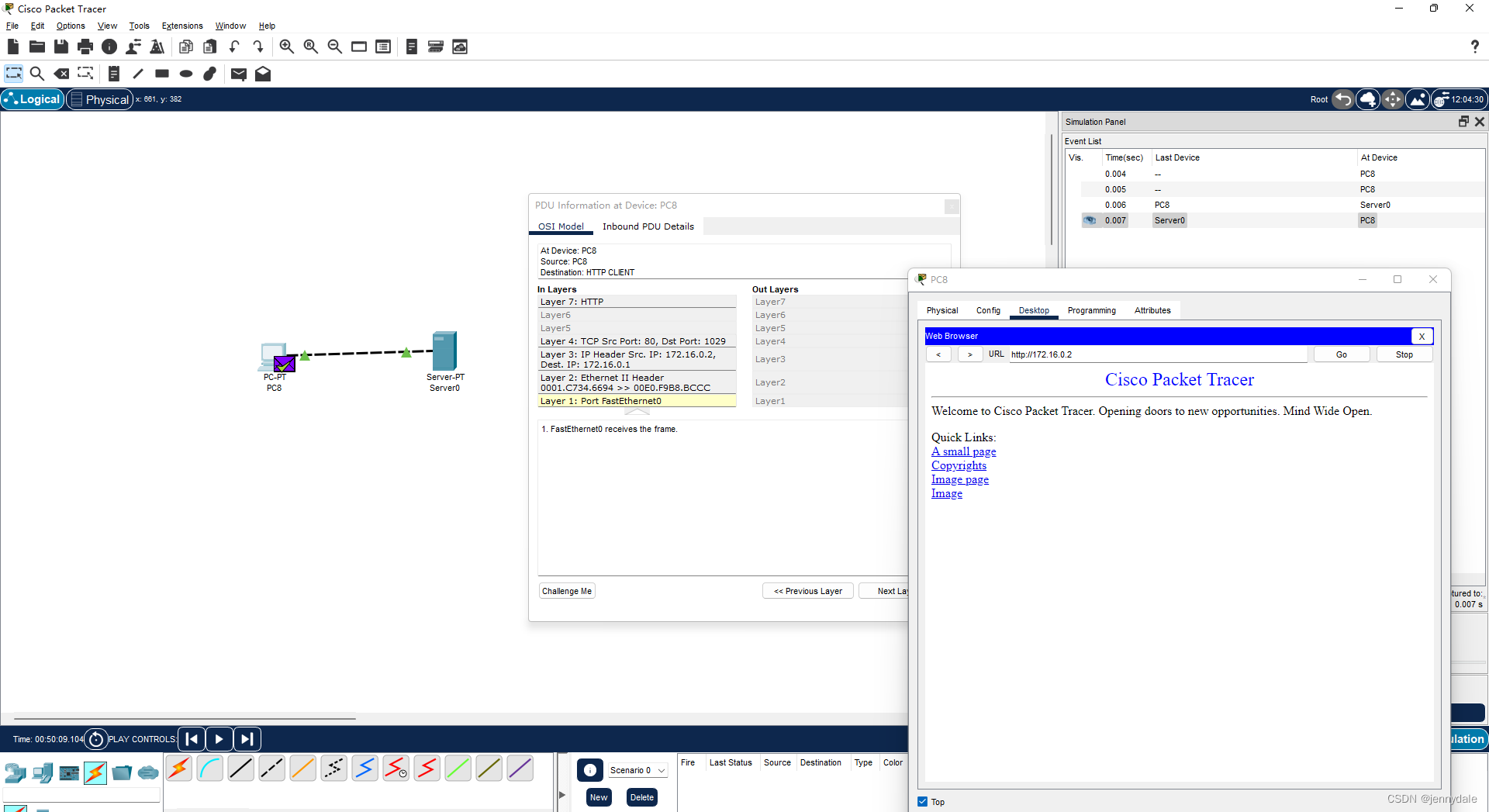Click the Challenge Me button
The height and width of the screenshot is (812, 1489).
pyautogui.click(x=567, y=591)
